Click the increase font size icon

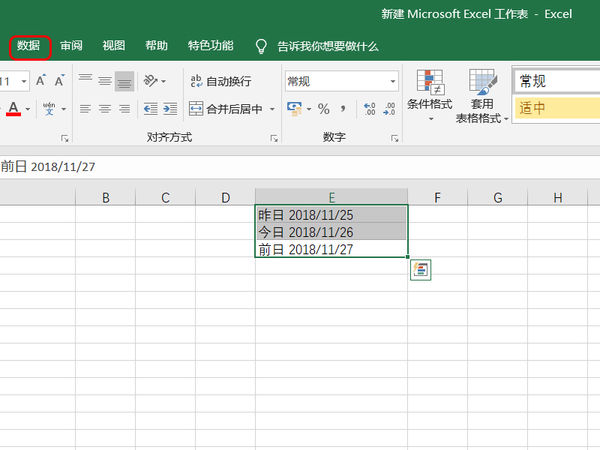[42, 80]
